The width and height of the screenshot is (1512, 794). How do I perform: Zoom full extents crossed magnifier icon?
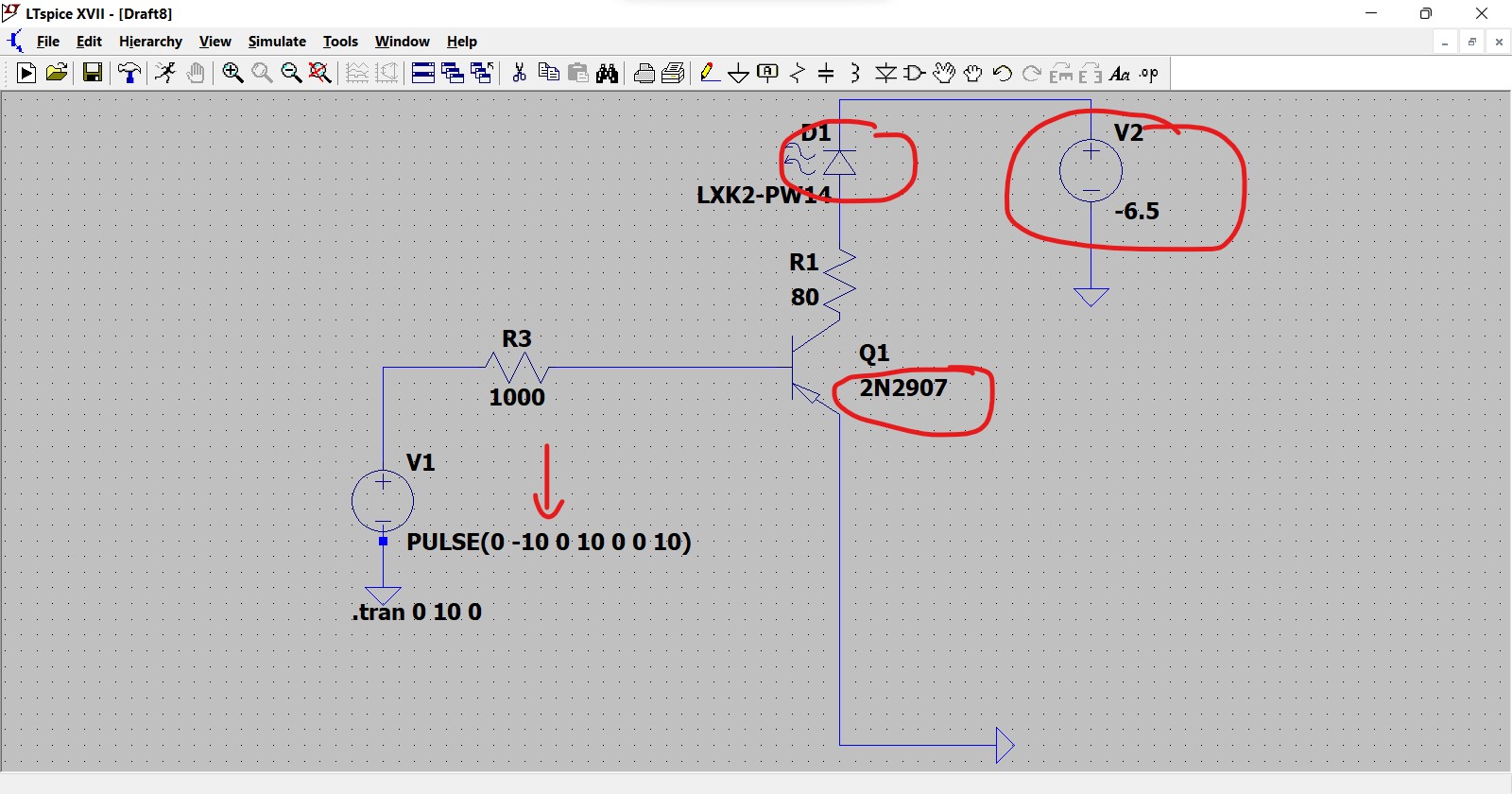tap(320, 73)
